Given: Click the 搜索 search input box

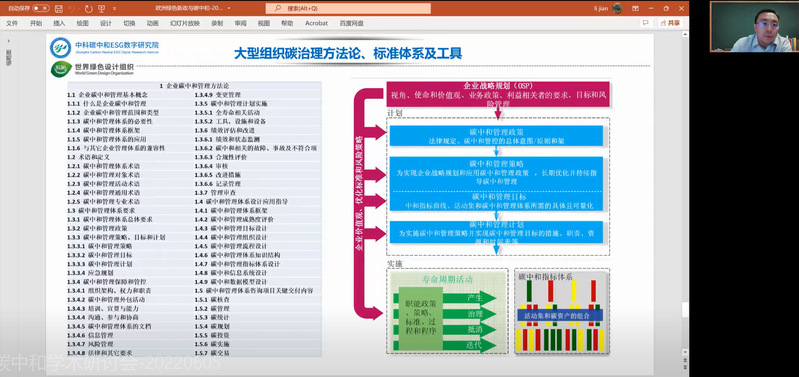Looking at the screenshot, I should (x=348, y=9).
